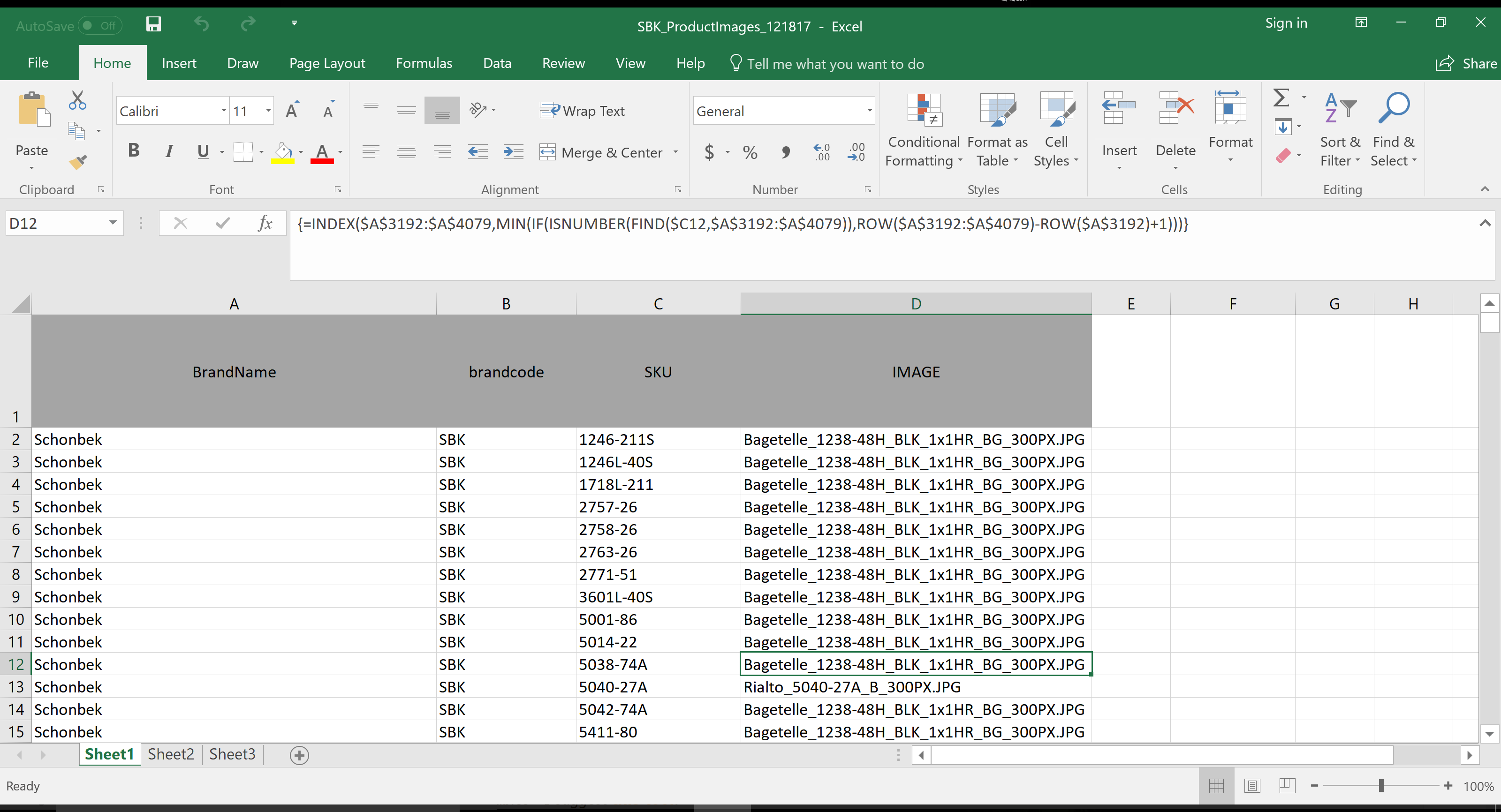This screenshot has width=1501, height=812.
Task: Click the Cut scissors icon
Action: coord(77,100)
